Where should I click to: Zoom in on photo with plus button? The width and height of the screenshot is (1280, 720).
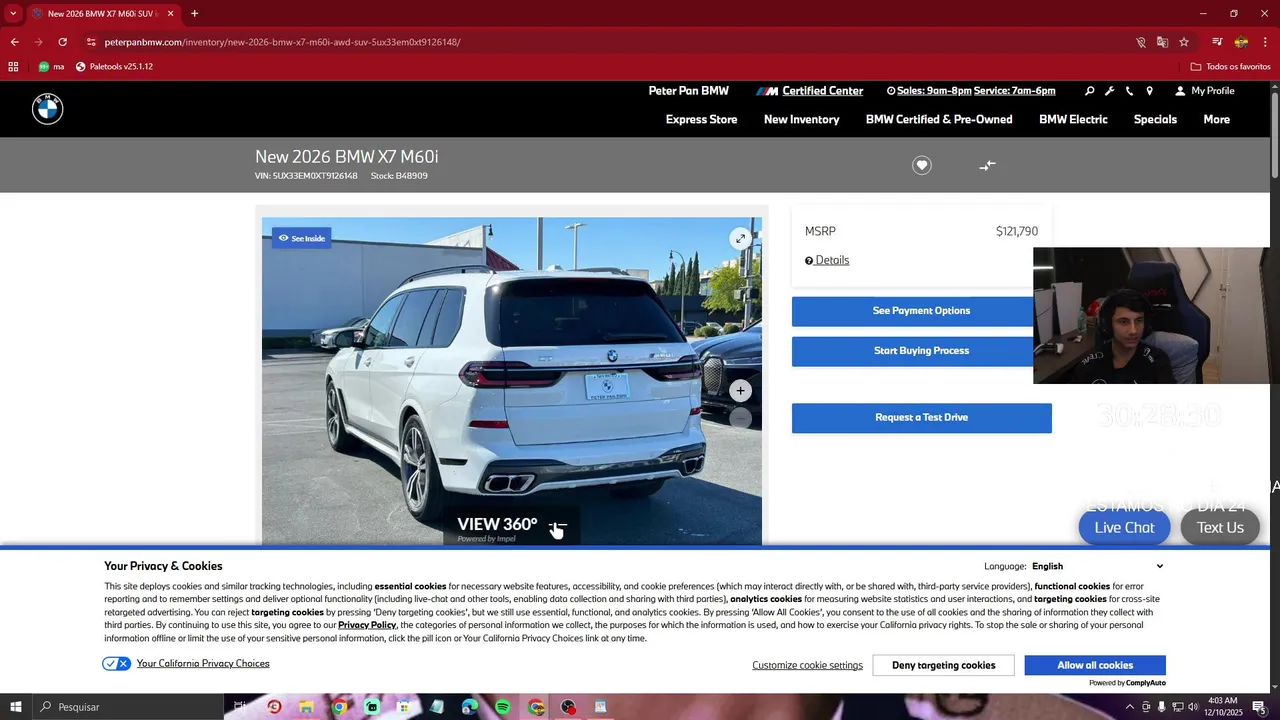pos(740,391)
